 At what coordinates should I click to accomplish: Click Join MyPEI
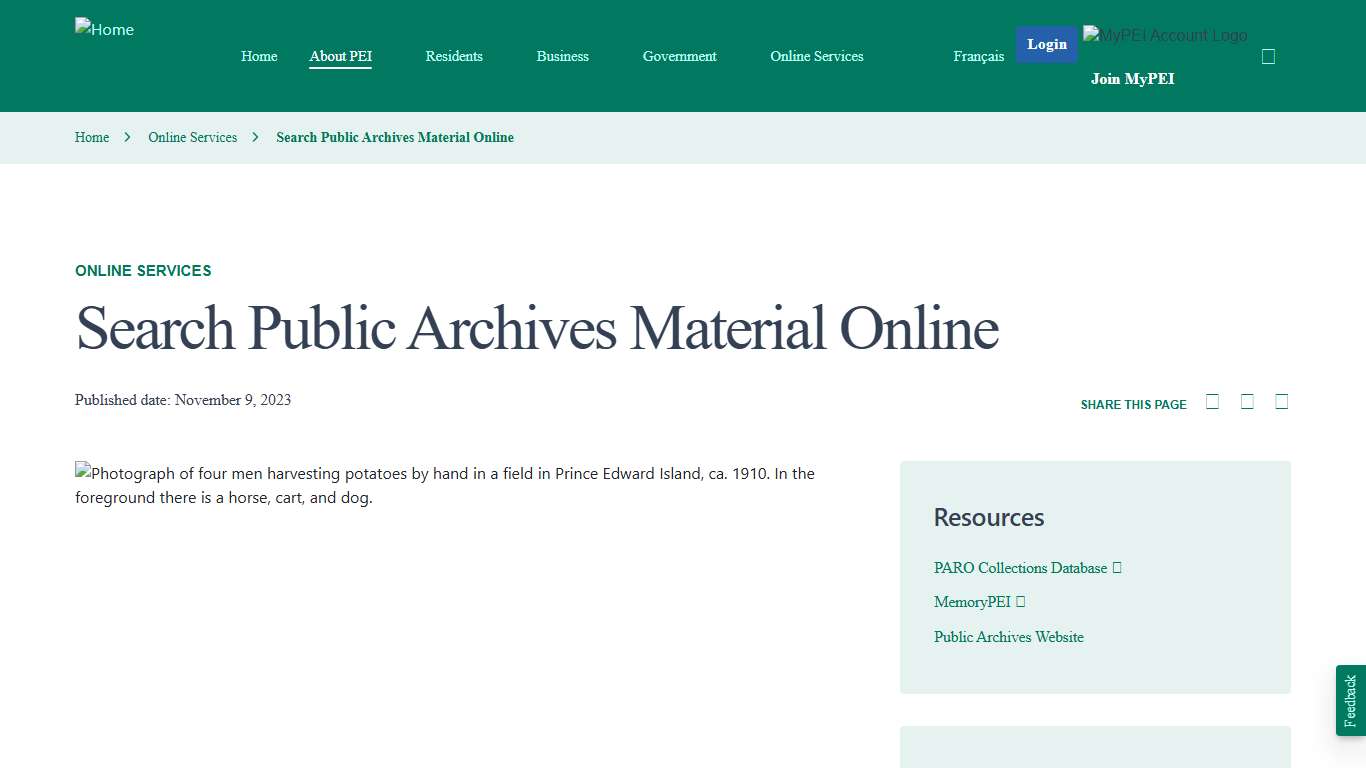pyautogui.click(x=1132, y=78)
